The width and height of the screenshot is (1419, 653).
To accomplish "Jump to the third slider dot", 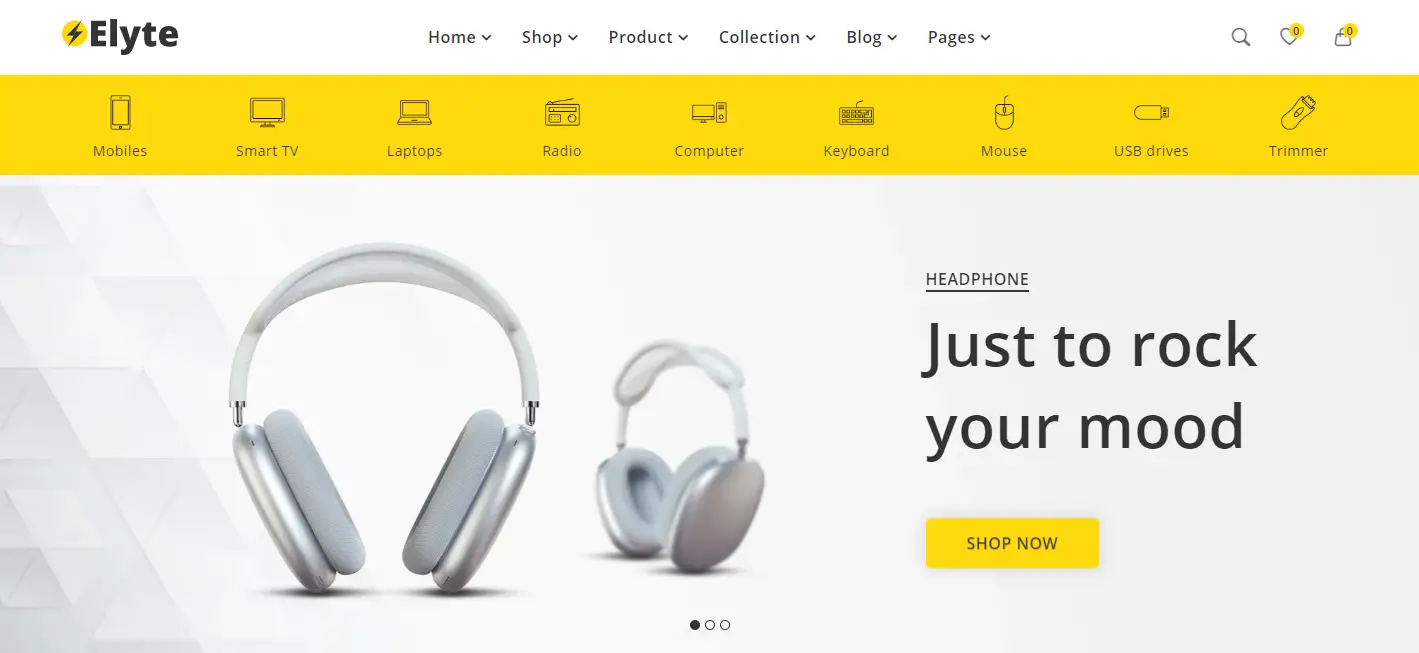I will pos(725,625).
